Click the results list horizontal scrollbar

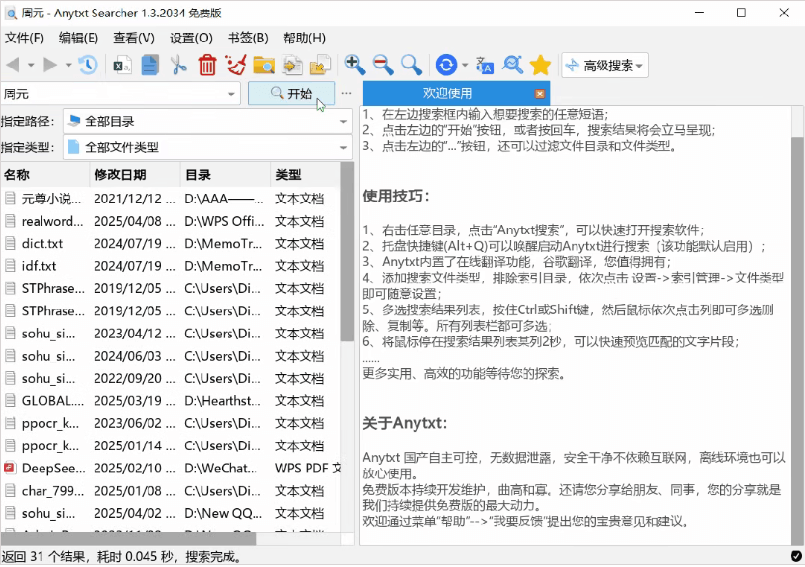pyautogui.click(x=128, y=539)
